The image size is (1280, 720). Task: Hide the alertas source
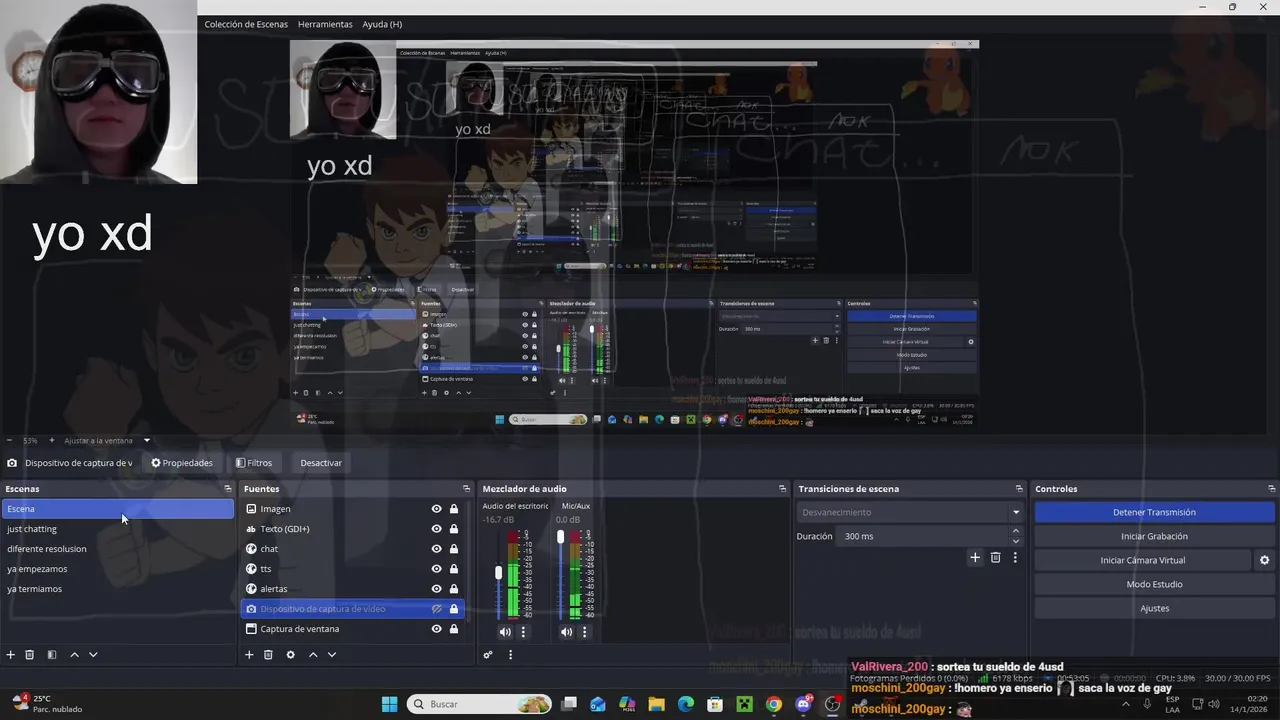click(436, 589)
